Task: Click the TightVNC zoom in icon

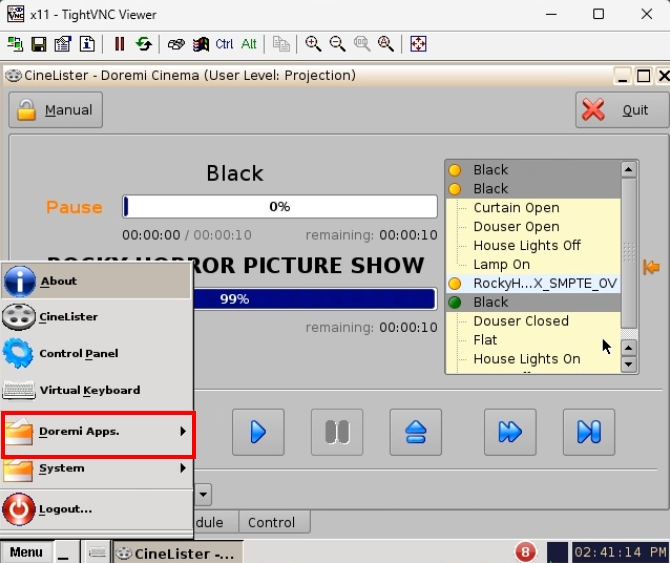Action: [x=314, y=44]
